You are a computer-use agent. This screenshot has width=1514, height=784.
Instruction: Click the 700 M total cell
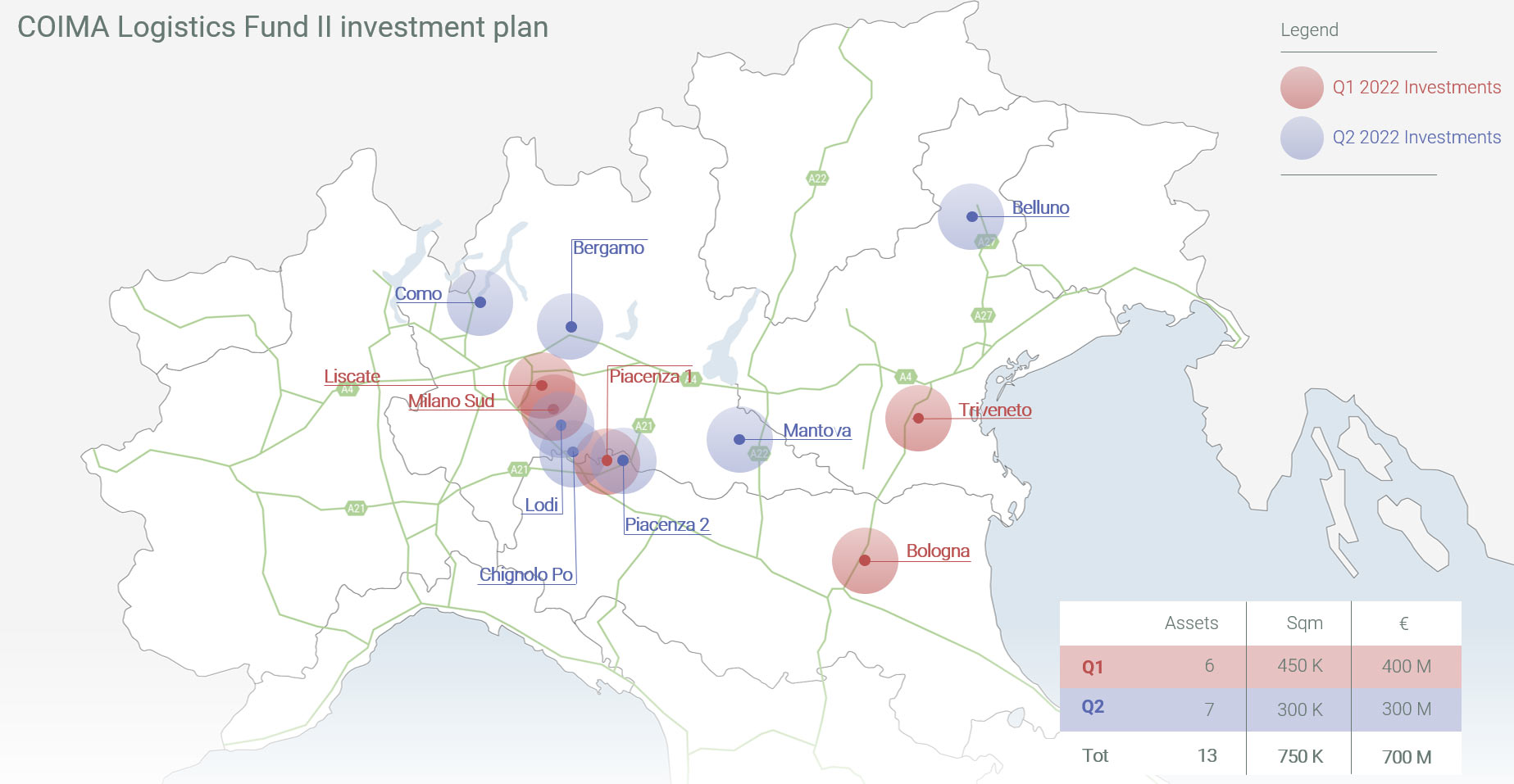(1407, 757)
